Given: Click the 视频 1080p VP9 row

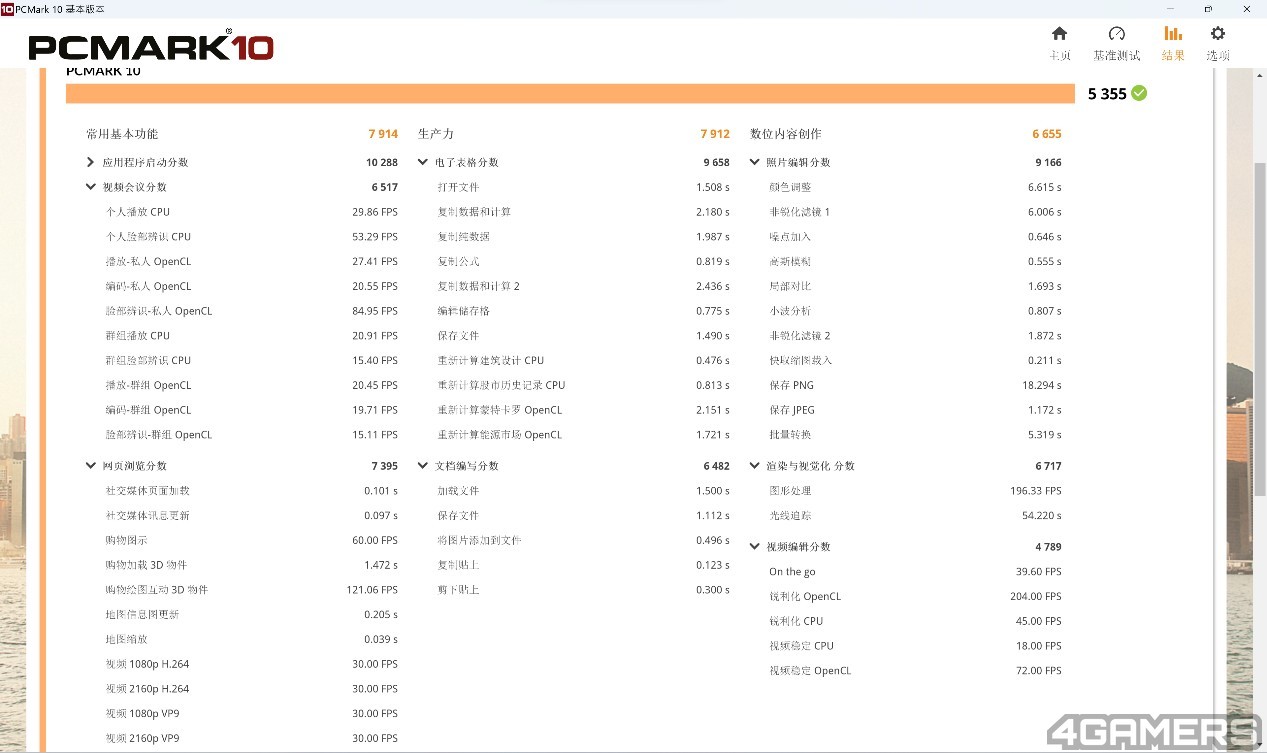Looking at the screenshot, I should pyautogui.click(x=252, y=714).
